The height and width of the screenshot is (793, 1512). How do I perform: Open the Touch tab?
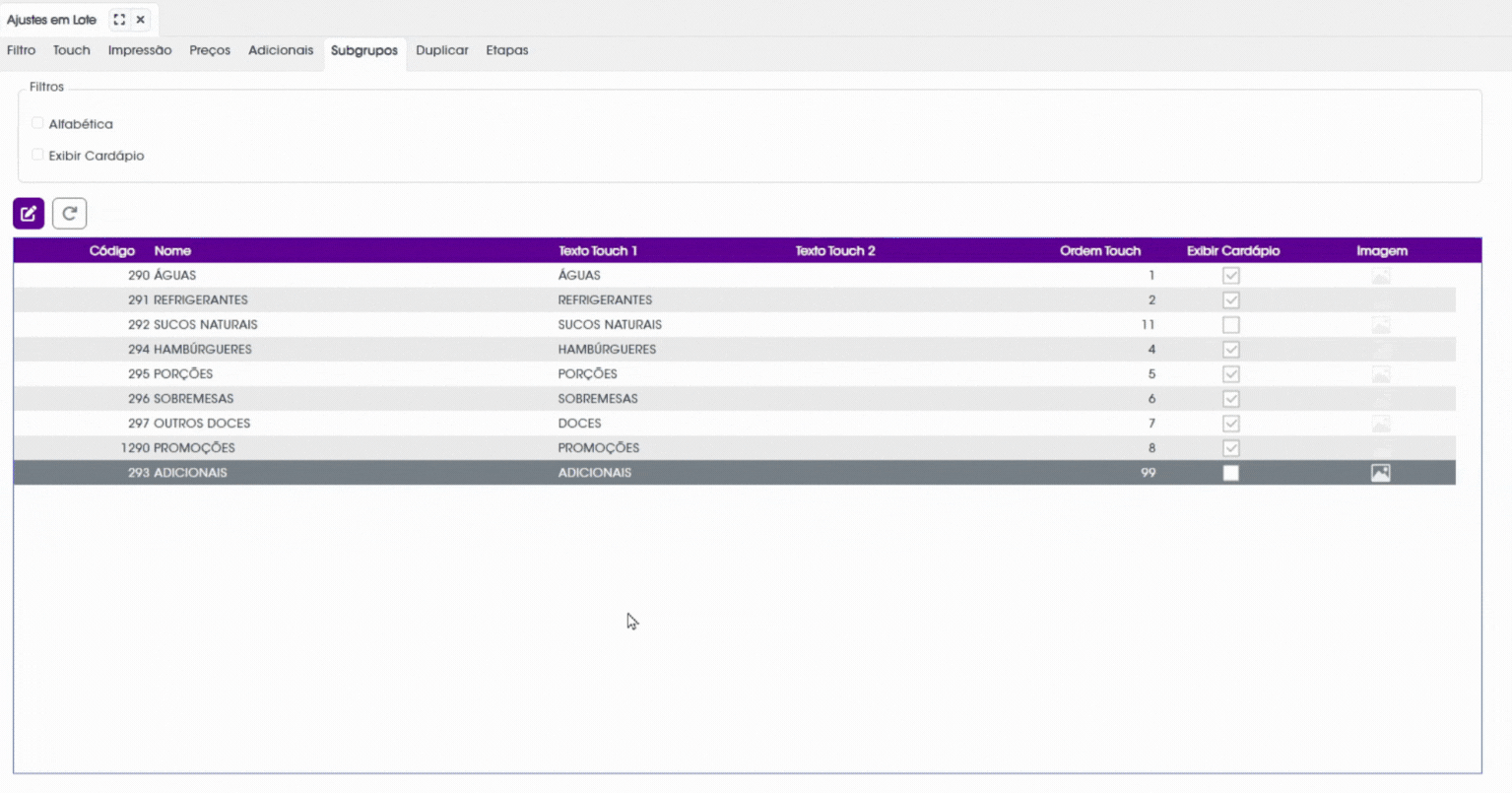click(x=72, y=50)
